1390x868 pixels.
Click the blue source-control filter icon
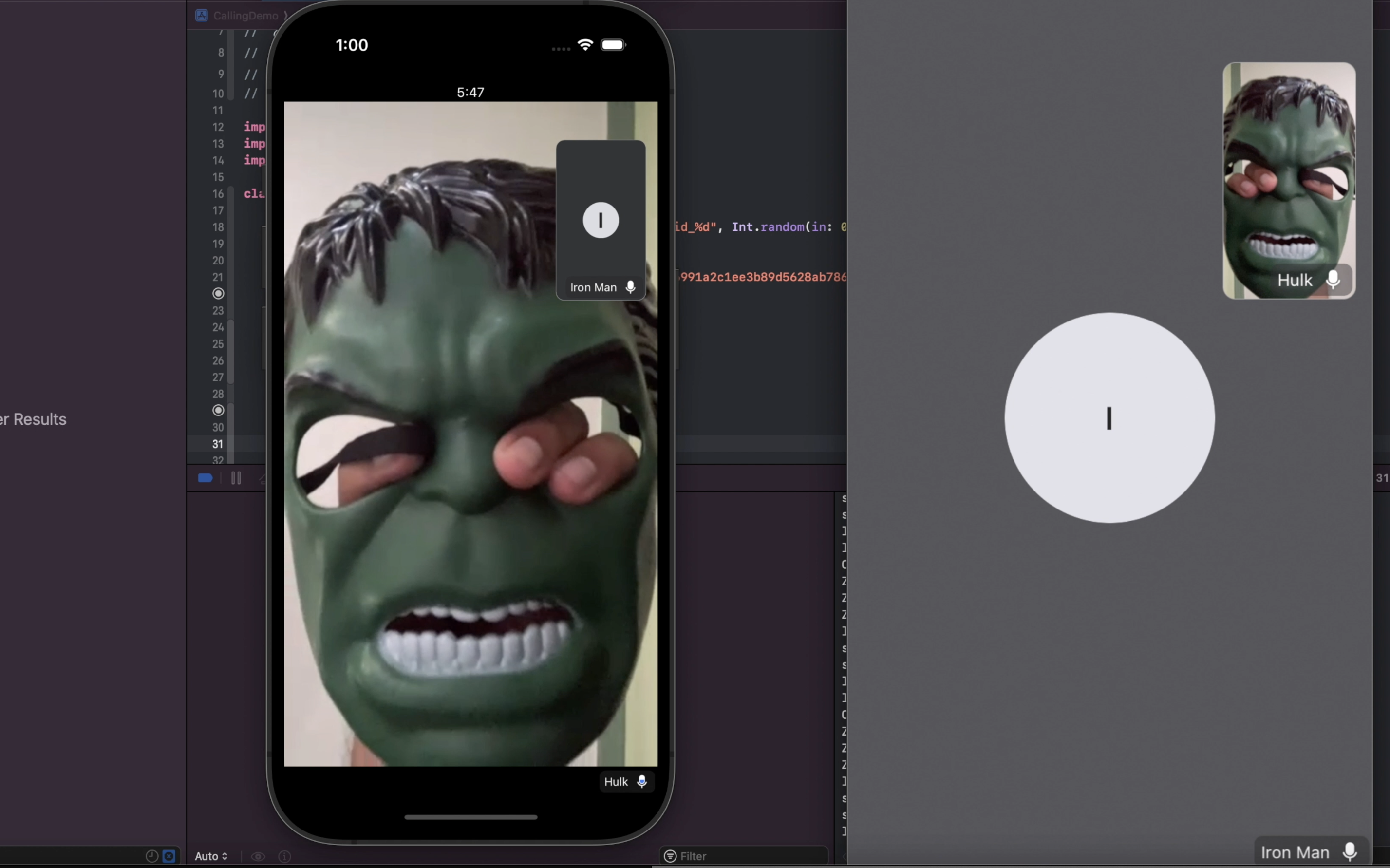pyautogui.click(x=169, y=856)
